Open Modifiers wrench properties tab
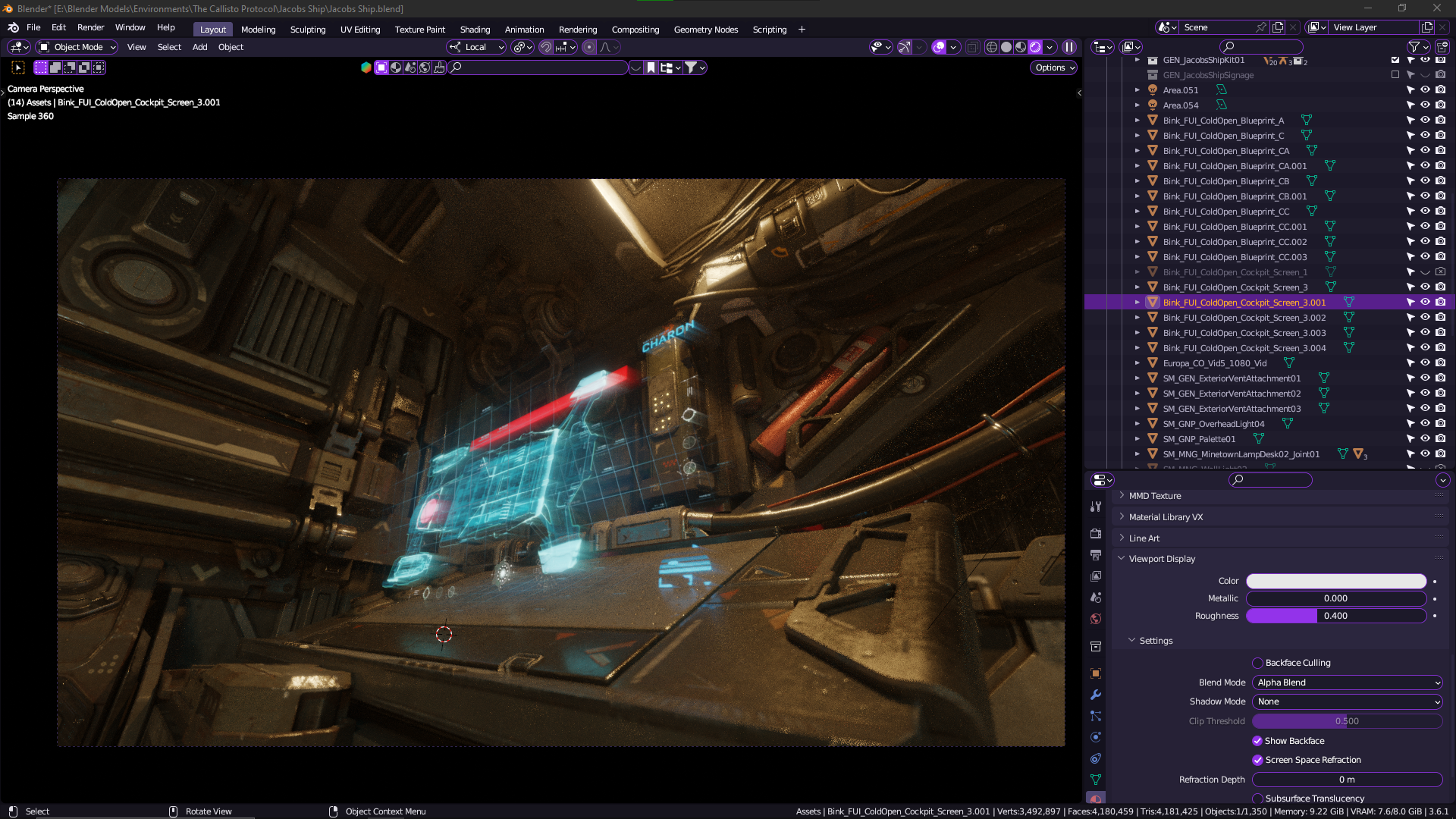1456x819 pixels. pos(1096,695)
